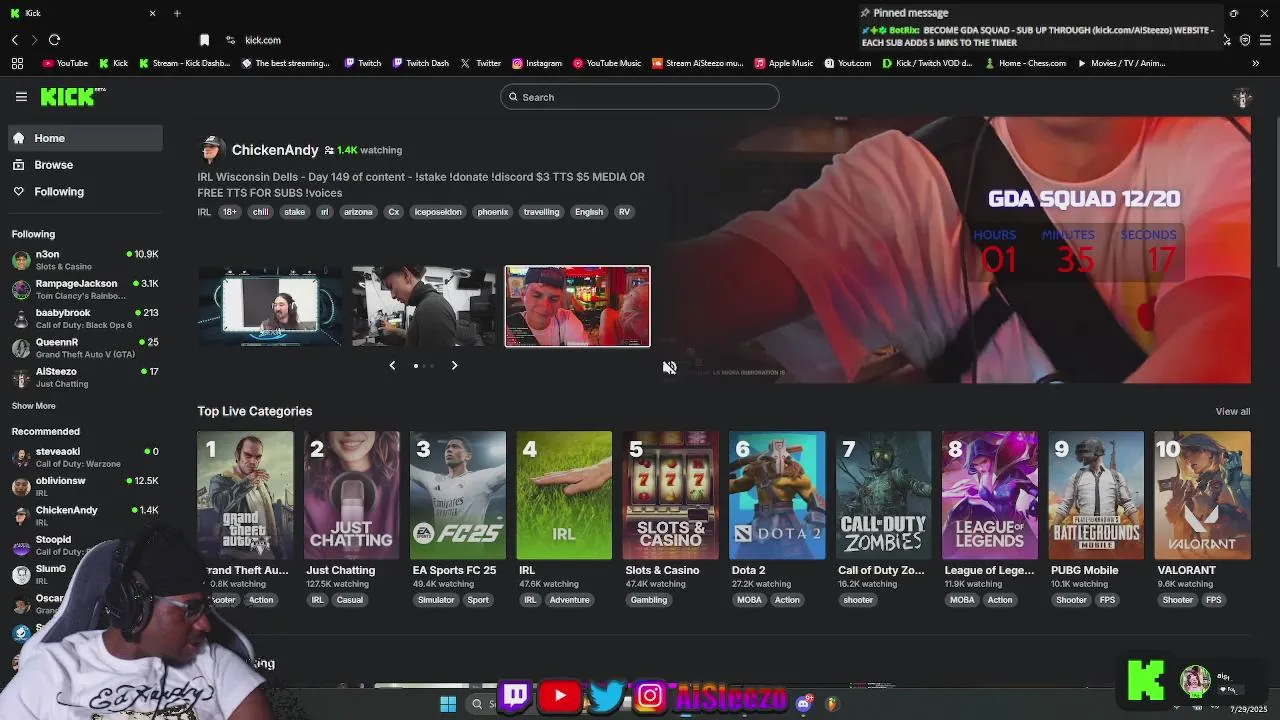Click the iceposeidon stream tag

(x=438, y=212)
